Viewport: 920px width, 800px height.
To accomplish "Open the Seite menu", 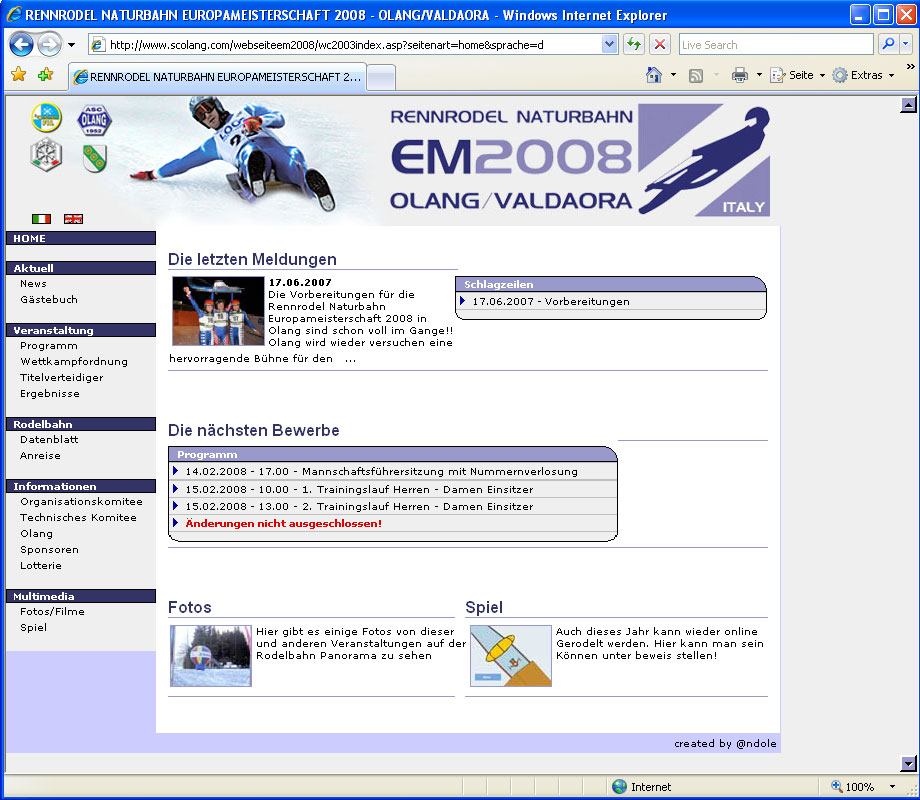I will click(x=797, y=75).
